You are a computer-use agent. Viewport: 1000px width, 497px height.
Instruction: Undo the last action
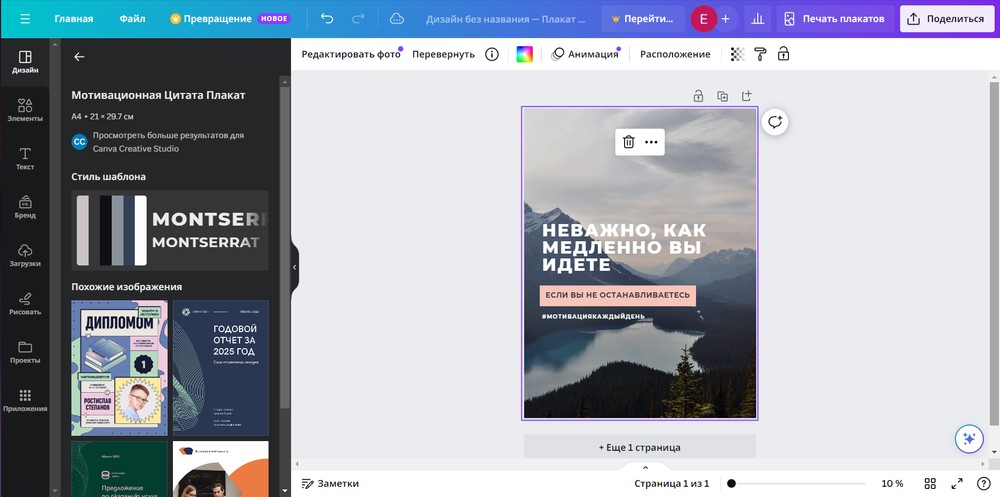coord(327,19)
